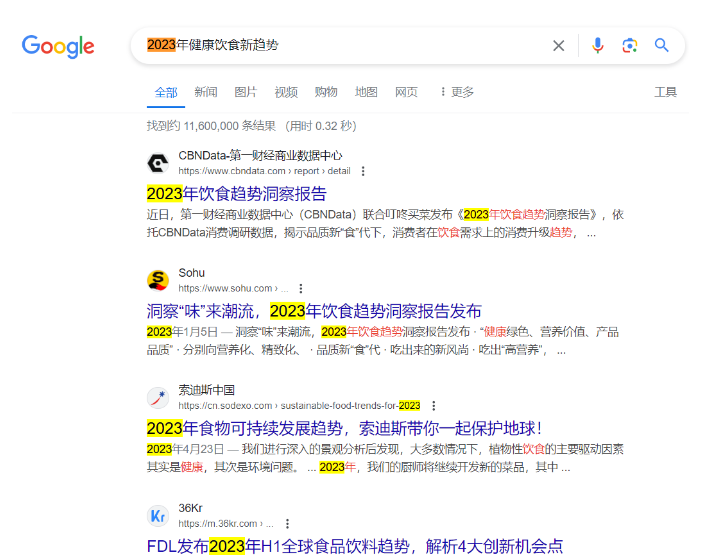Click the 36Kr site favicon
The height and width of the screenshot is (556, 717).
158,515
